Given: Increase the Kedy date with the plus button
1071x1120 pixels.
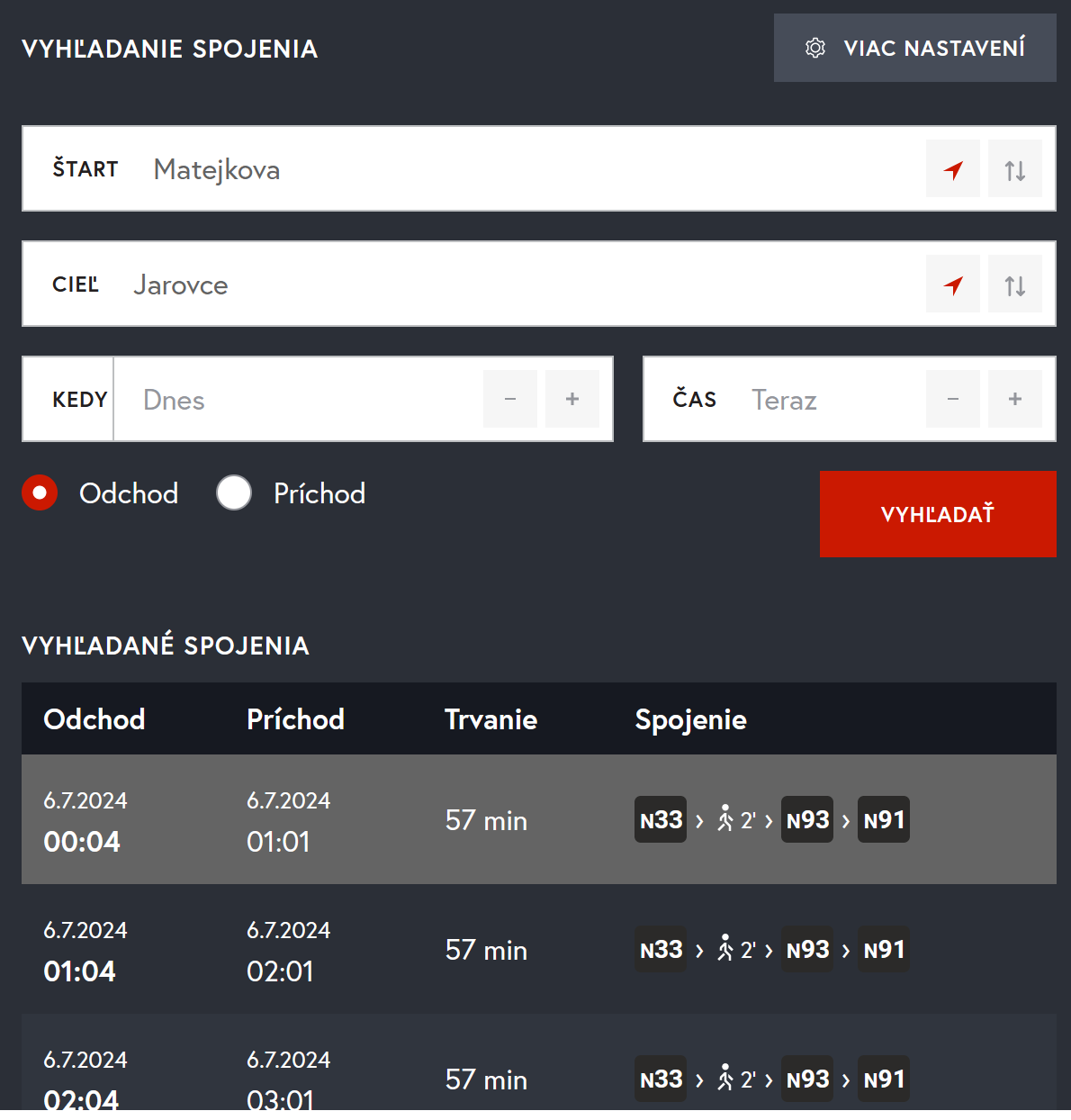Looking at the screenshot, I should pos(572,399).
